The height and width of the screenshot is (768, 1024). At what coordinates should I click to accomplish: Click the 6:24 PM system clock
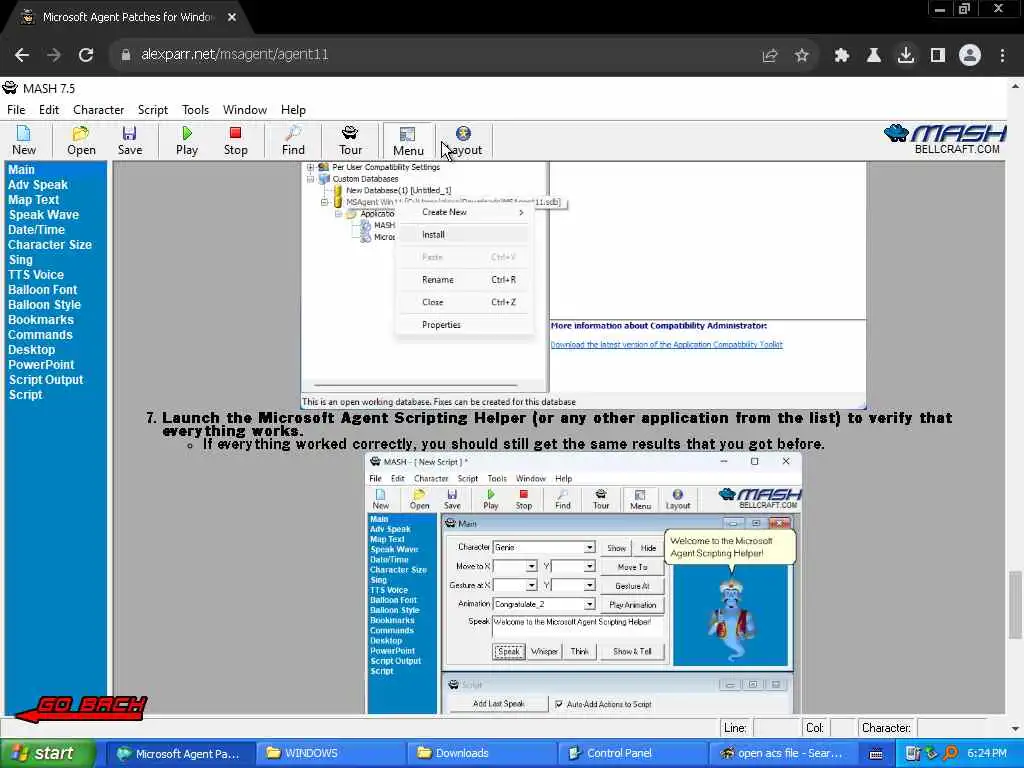(x=987, y=754)
